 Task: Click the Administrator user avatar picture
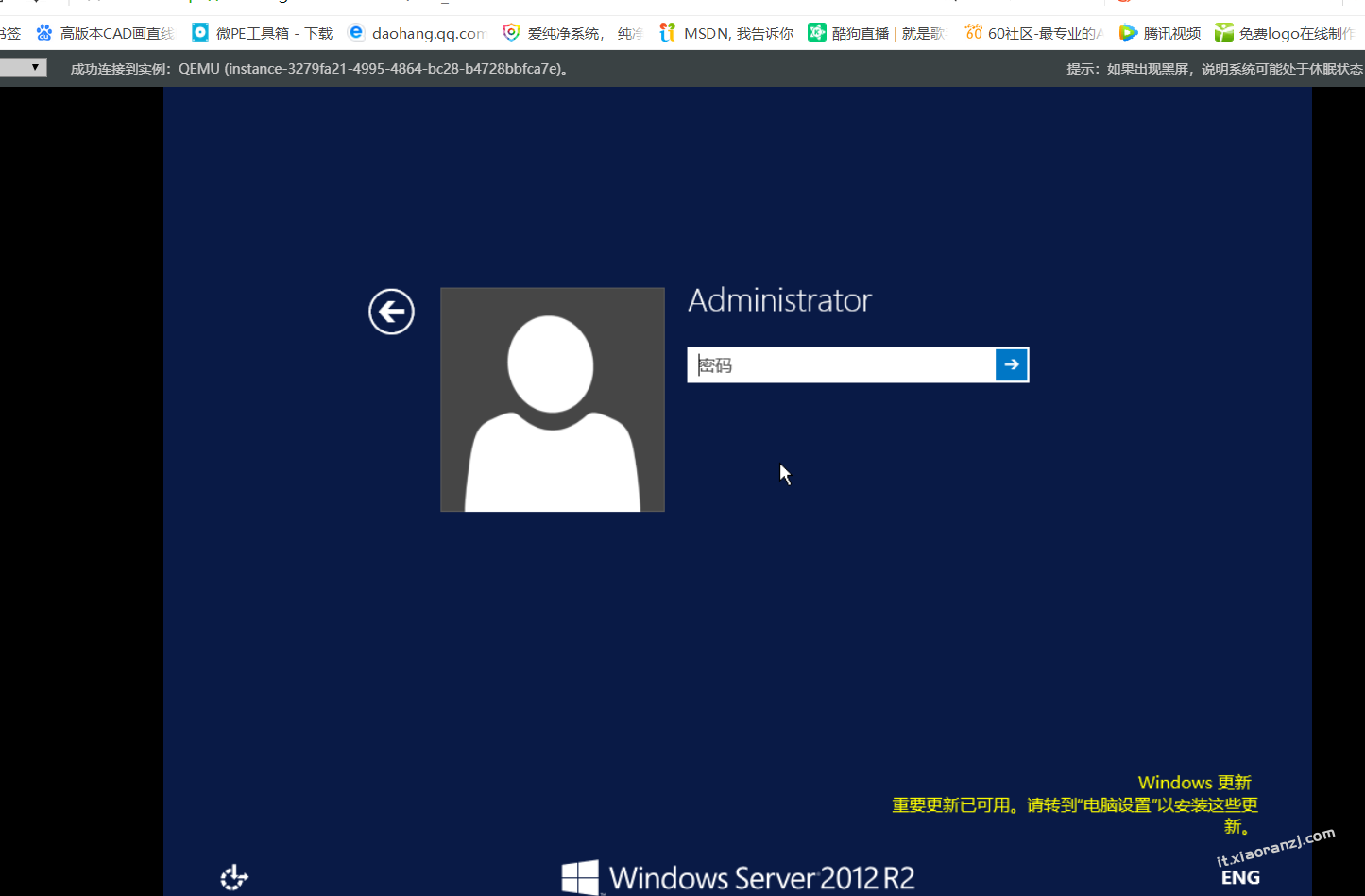coord(553,399)
